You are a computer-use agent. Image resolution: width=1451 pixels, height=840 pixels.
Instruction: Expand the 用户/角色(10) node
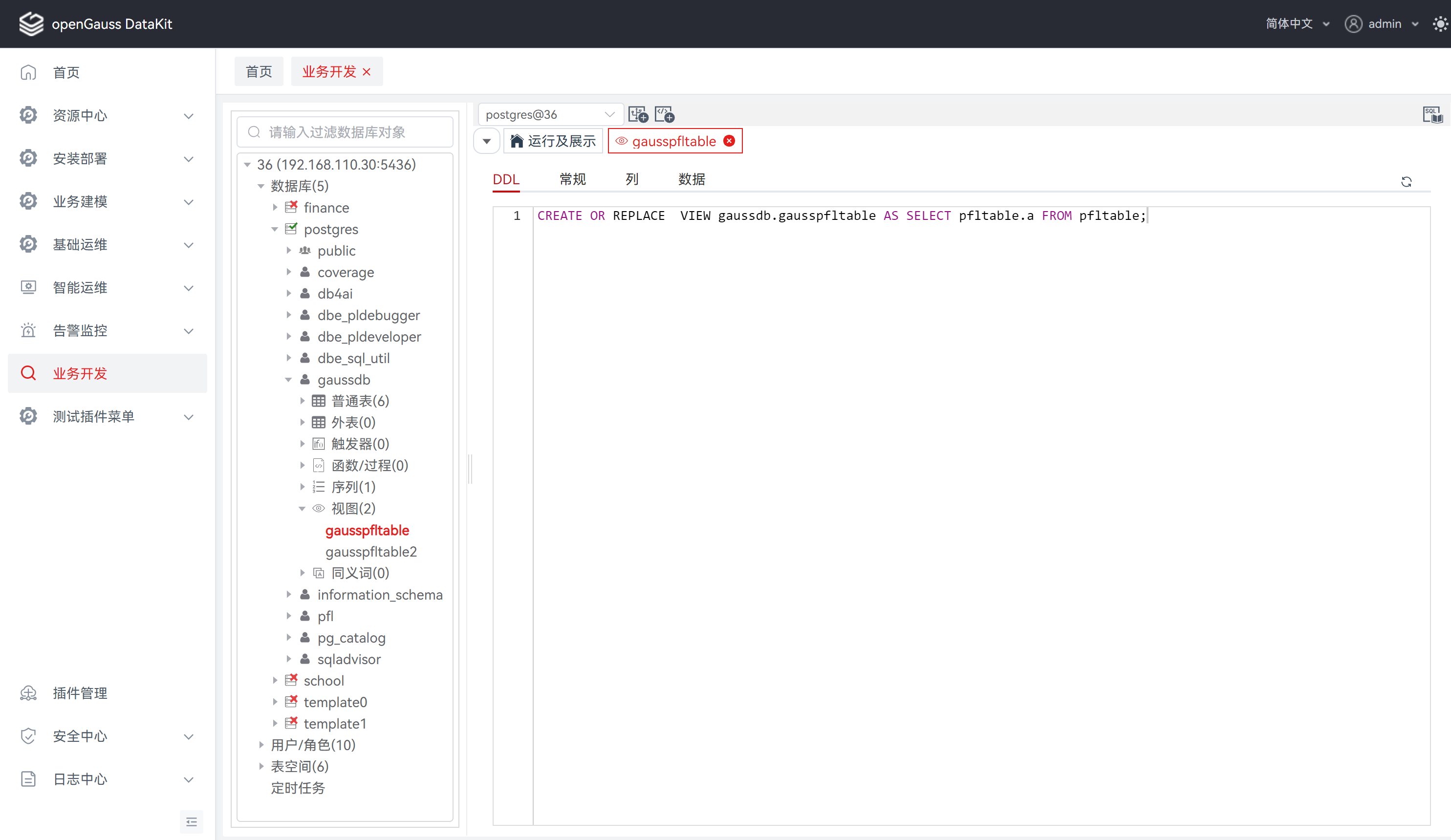261,745
